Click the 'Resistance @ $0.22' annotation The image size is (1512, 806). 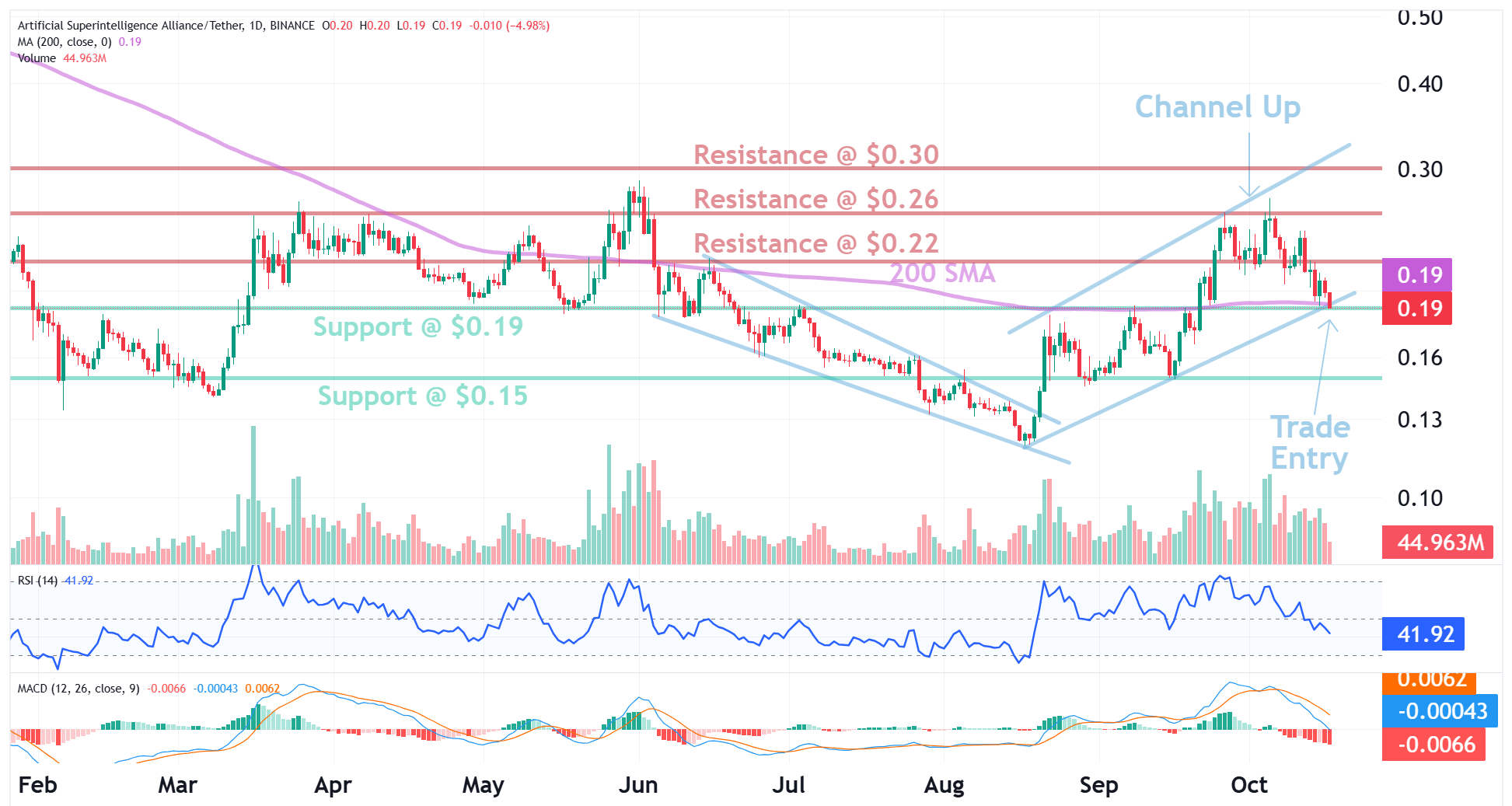[x=816, y=243]
